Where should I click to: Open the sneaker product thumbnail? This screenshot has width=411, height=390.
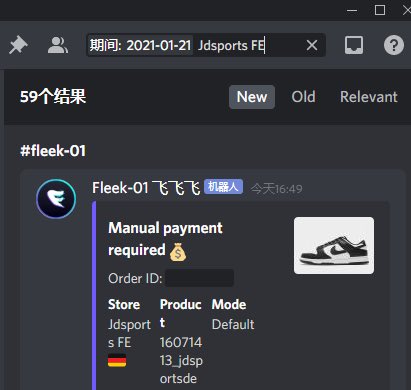tap(334, 245)
